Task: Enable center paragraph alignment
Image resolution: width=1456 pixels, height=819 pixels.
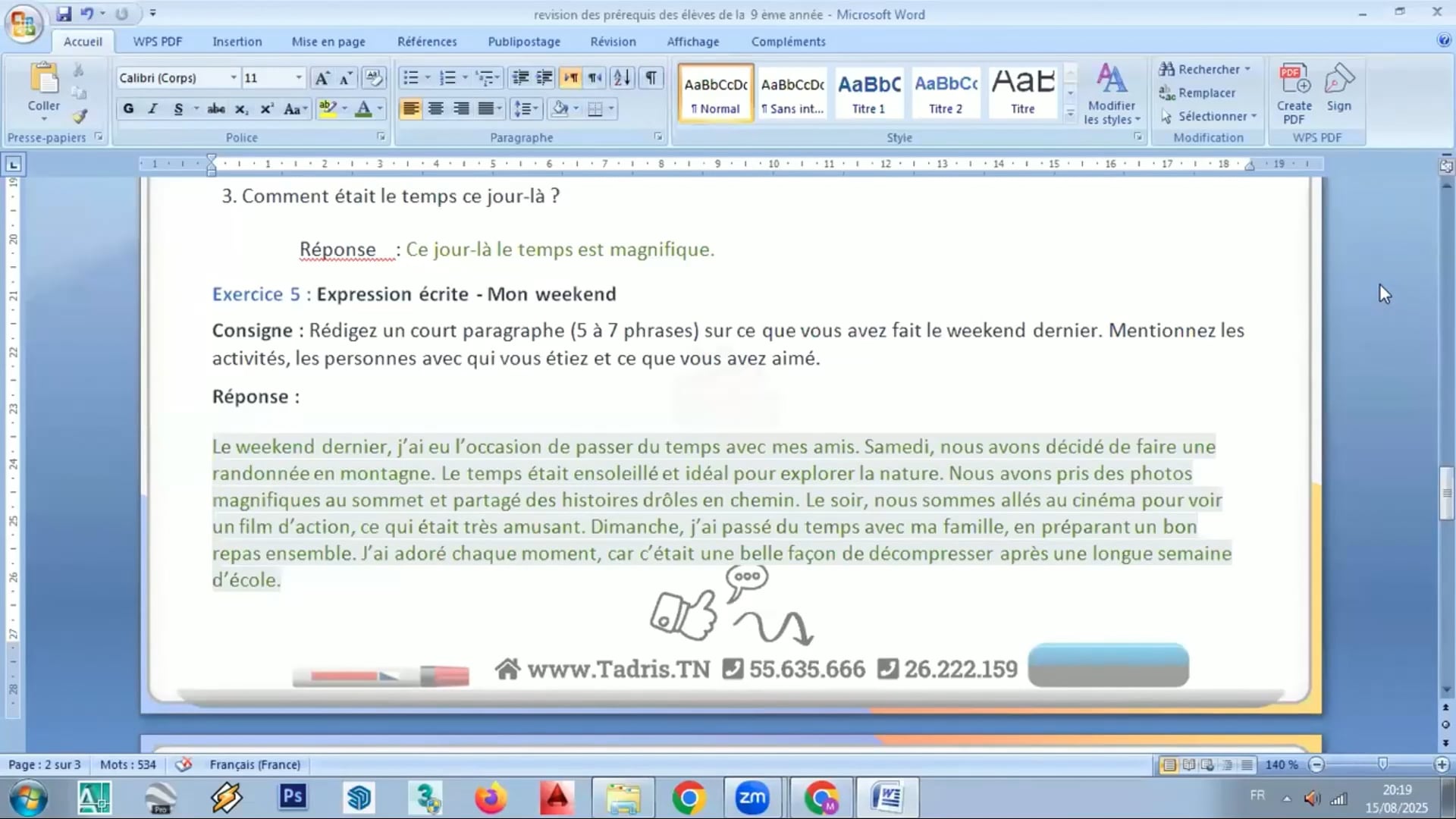Action: click(x=436, y=108)
